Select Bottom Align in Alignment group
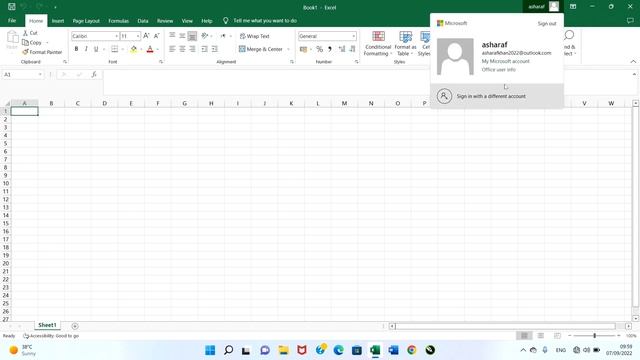640x360 pixels. [192, 36]
